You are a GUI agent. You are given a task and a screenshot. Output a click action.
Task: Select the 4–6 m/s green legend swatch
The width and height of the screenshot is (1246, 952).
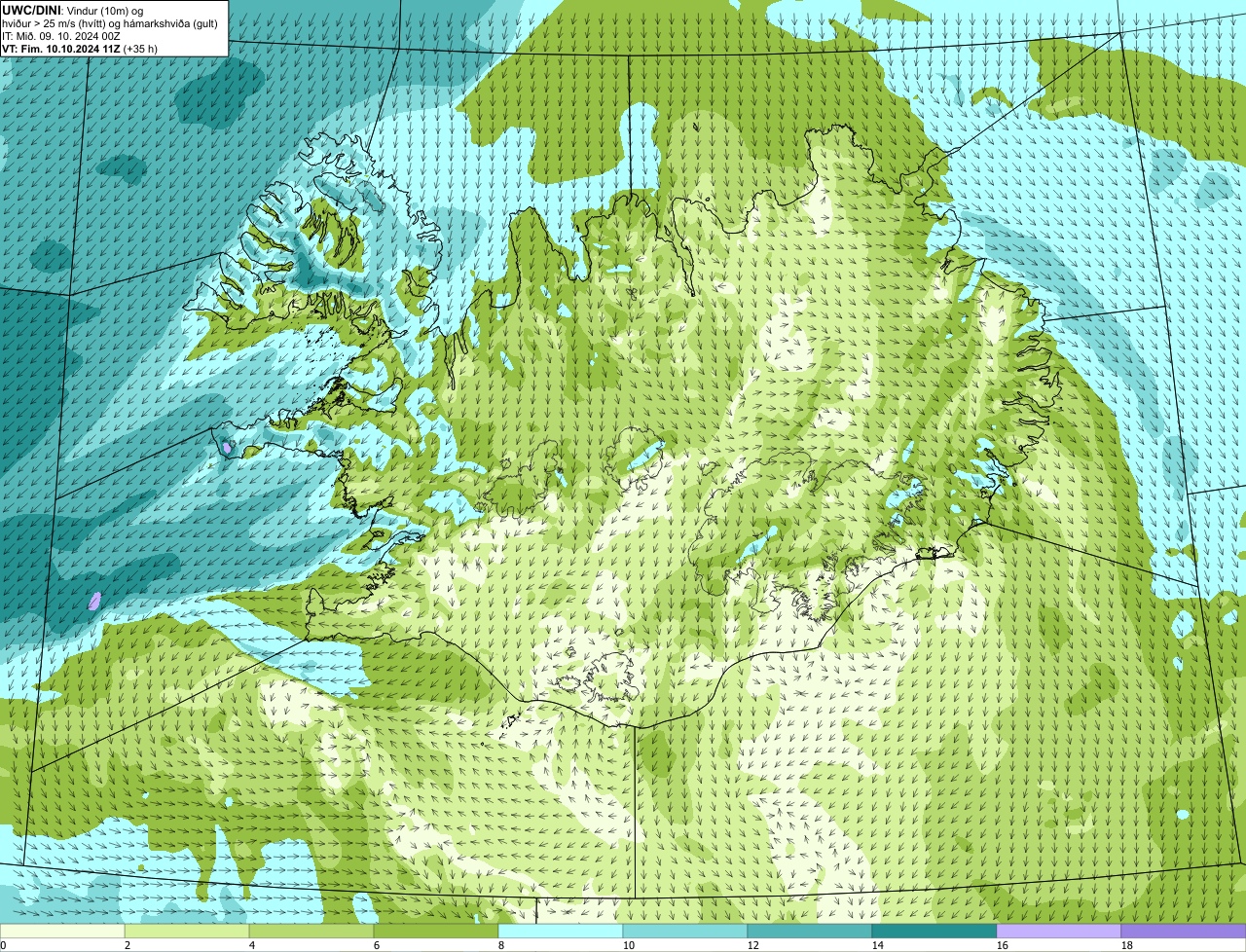[311, 931]
